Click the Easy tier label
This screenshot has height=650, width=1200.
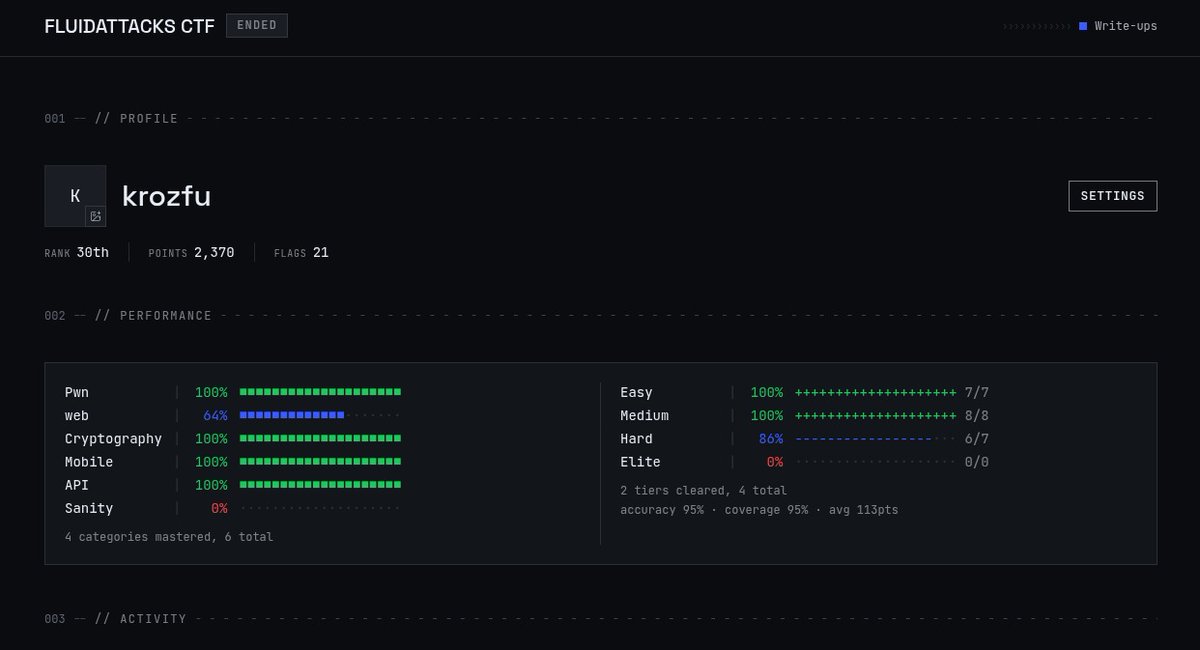pyautogui.click(x=636, y=392)
